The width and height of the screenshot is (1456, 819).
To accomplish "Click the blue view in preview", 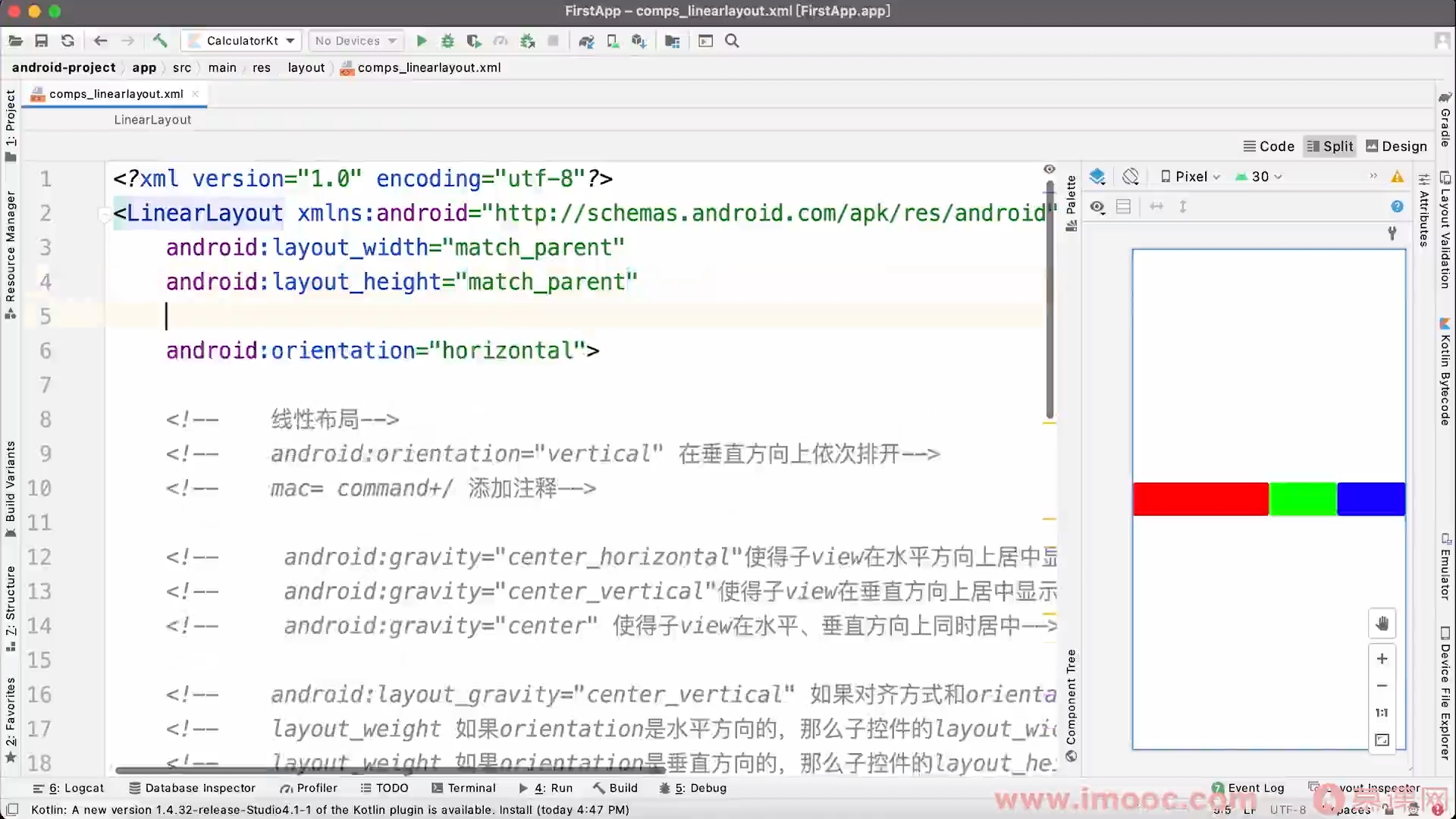I will tap(1371, 499).
